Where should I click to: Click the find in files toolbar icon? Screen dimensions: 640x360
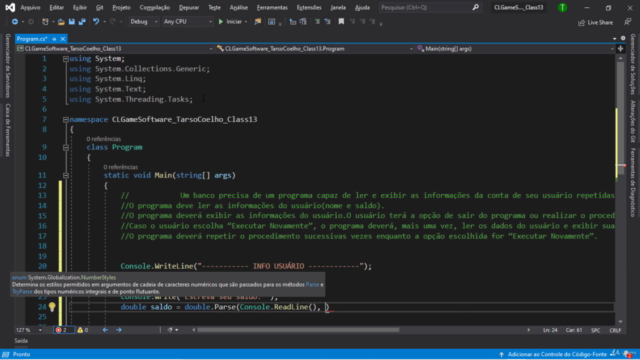click(x=258, y=22)
